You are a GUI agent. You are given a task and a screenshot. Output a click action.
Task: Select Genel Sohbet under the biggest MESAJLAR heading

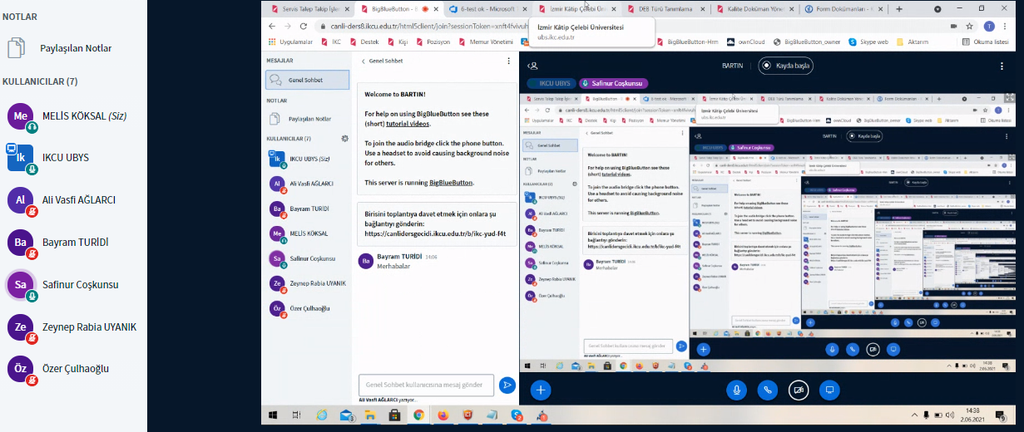[308, 80]
